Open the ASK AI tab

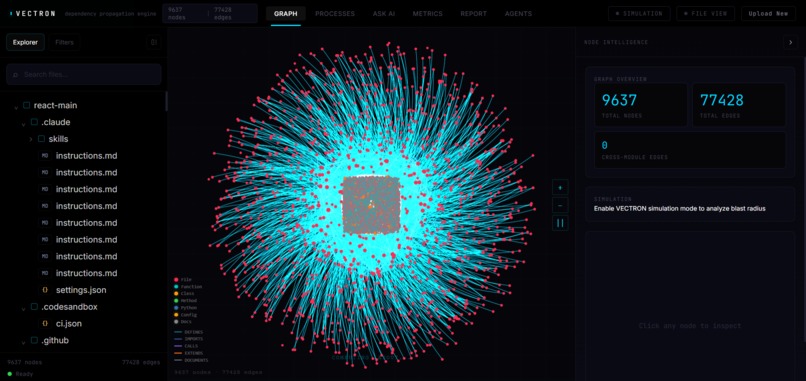[383, 14]
